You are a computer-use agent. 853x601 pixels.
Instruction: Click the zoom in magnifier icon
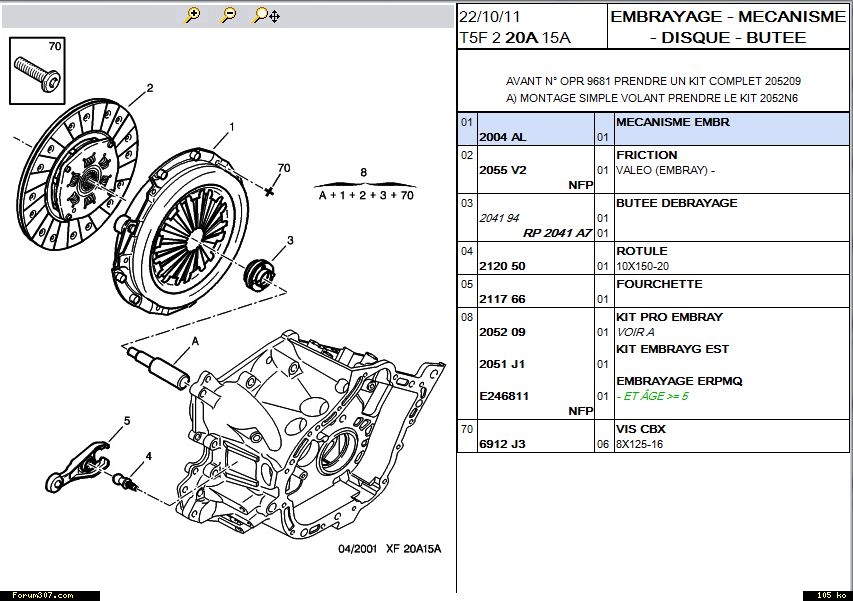(x=194, y=15)
